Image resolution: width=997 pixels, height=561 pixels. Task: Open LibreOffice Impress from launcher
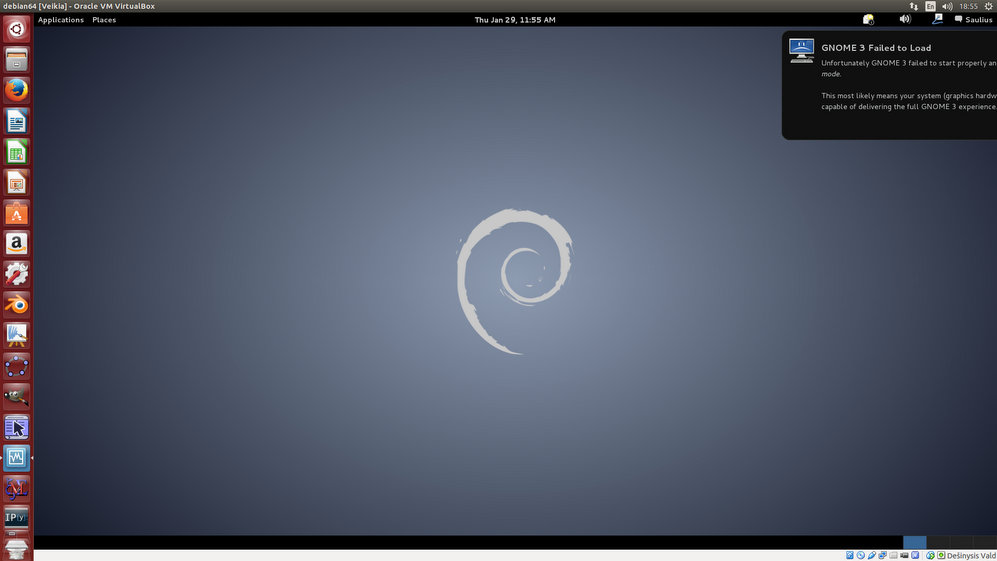[16, 182]
